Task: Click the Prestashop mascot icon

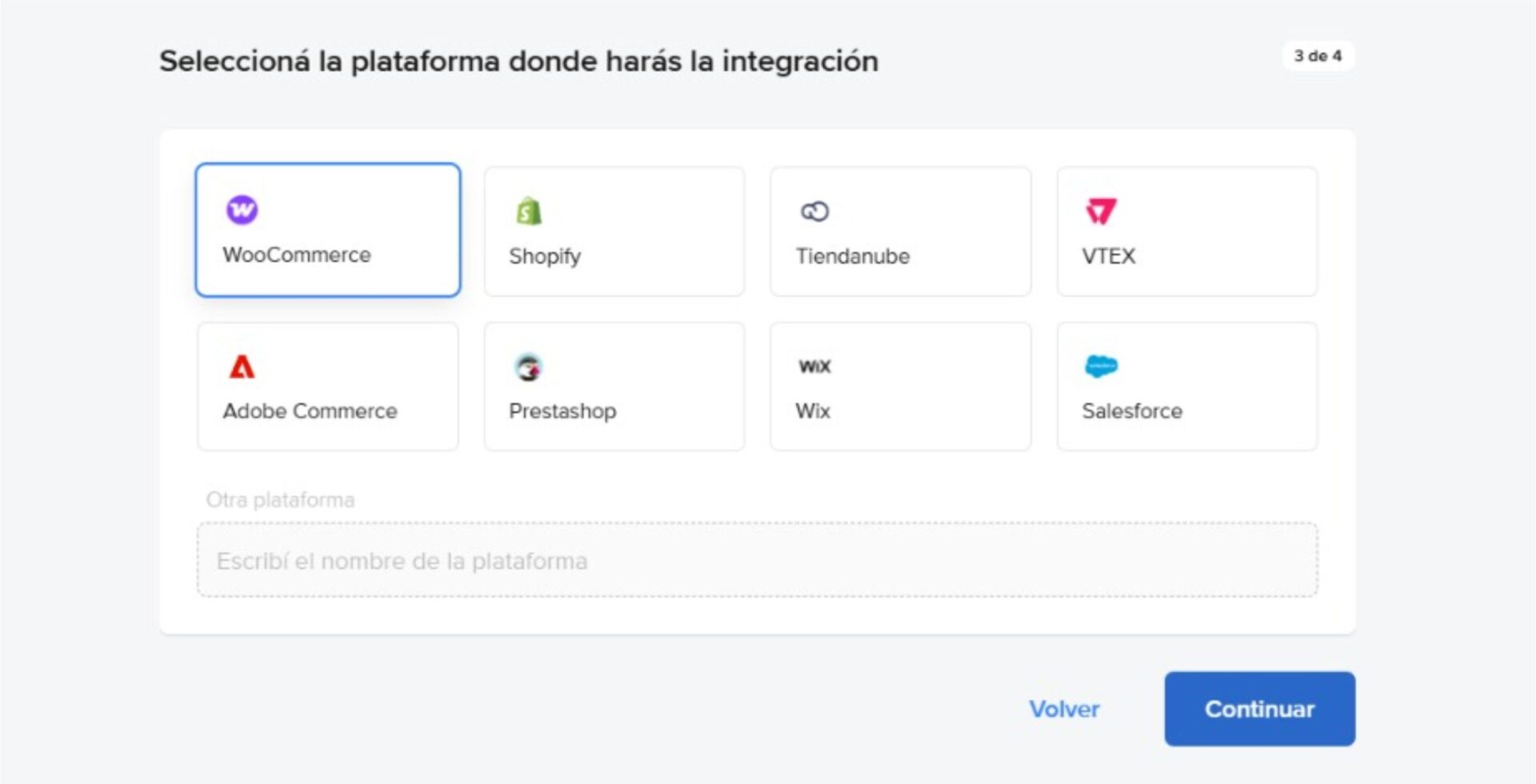Action: (528, 367)
